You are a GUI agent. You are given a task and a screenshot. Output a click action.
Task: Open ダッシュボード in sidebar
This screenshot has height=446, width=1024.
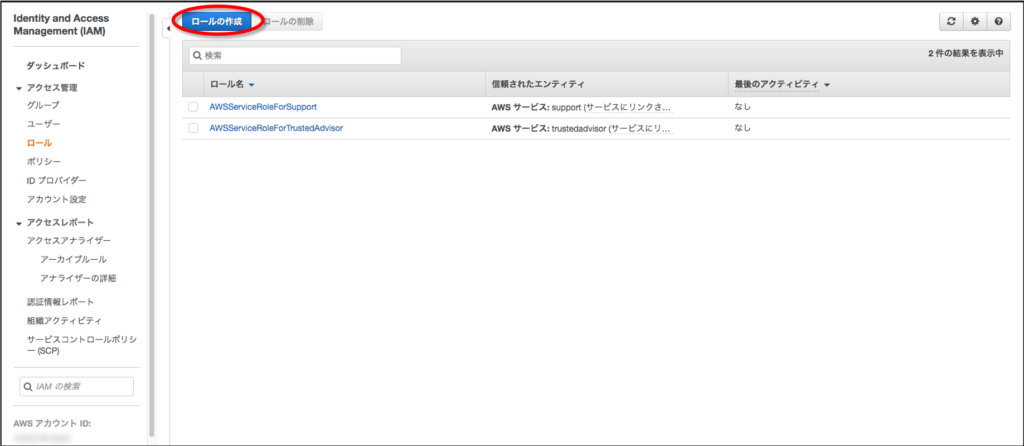pyautogui.click(x=55, y=65)
